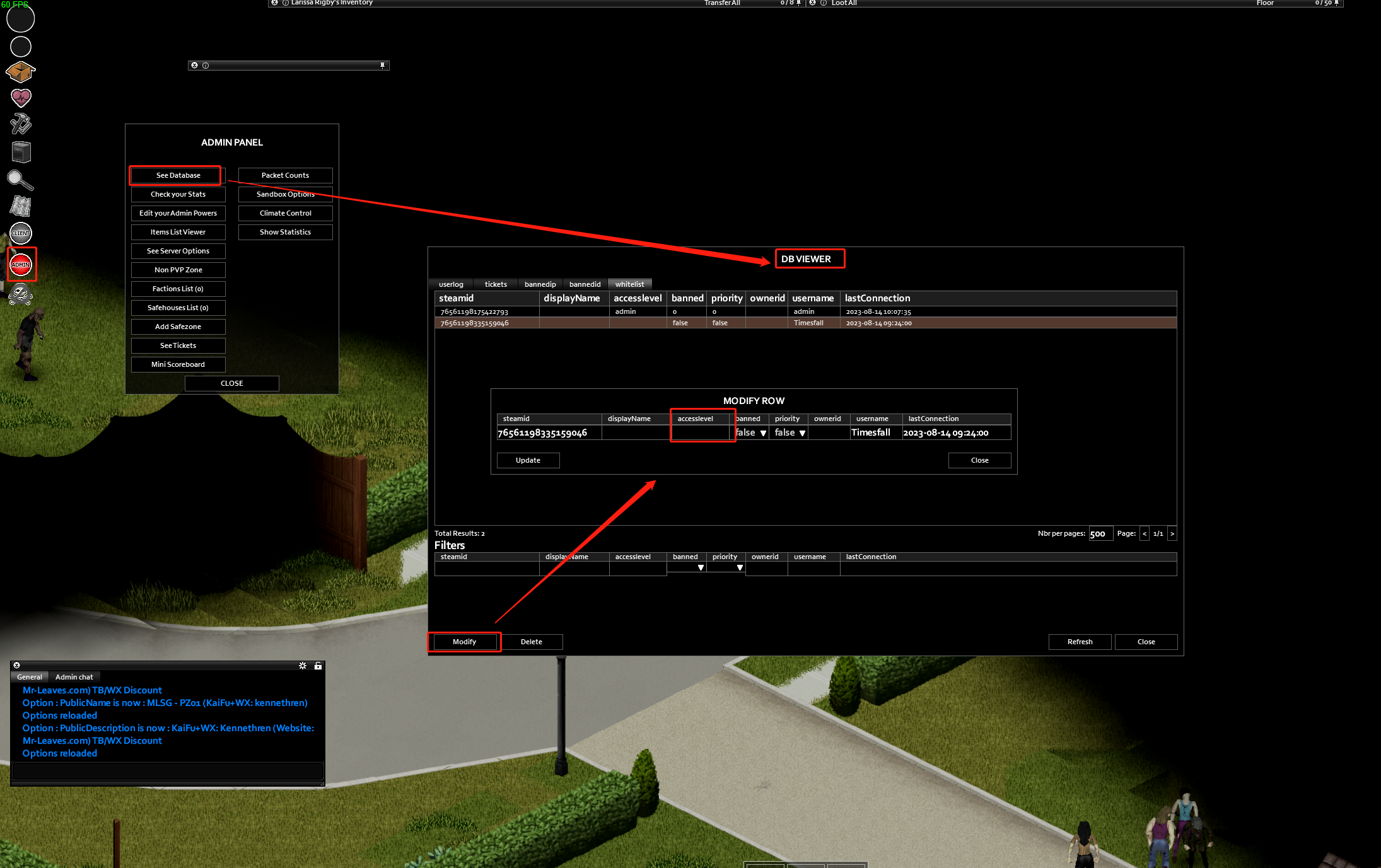Screen dimensions: 1381x868
Task: Open Edit your Admin Powers
Action: pyautogui.click(x=178, y=213)
